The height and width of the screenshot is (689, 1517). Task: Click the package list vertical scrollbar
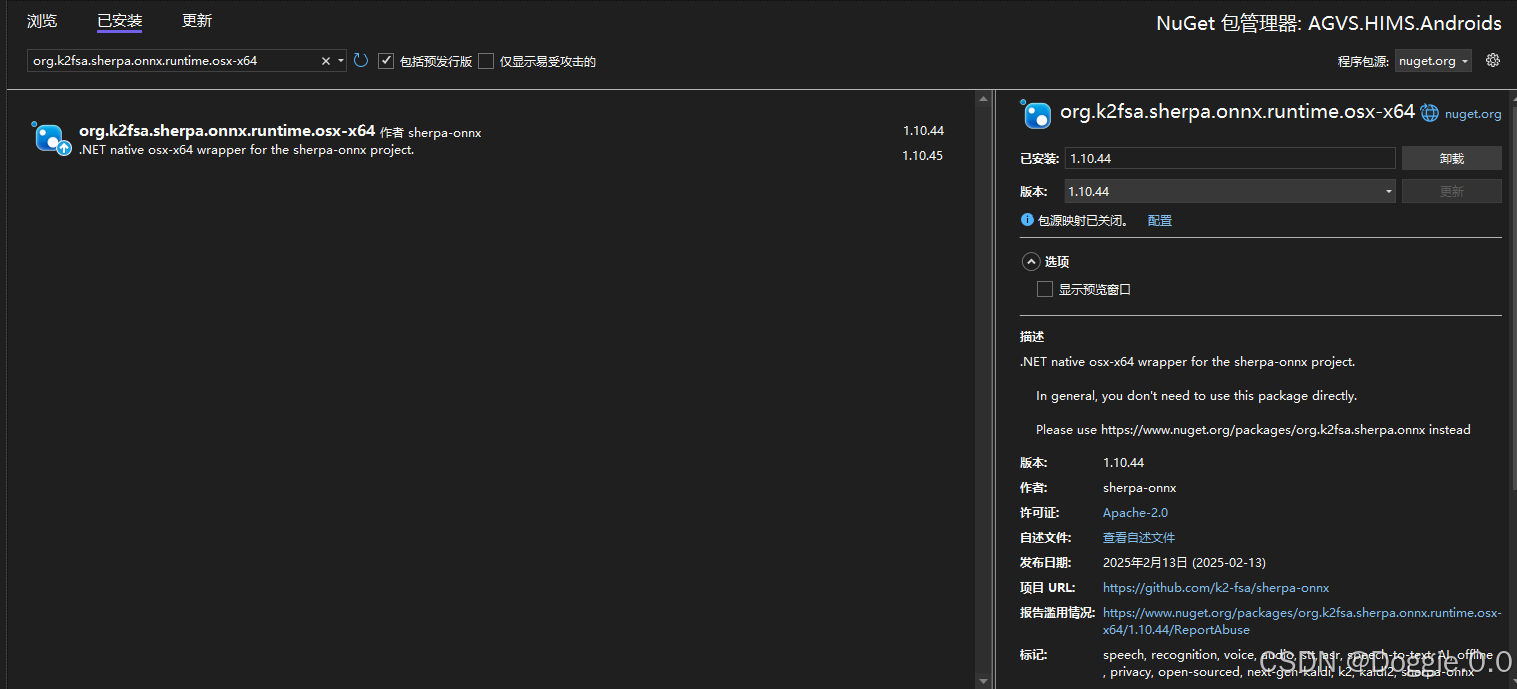tap(982, 389)
